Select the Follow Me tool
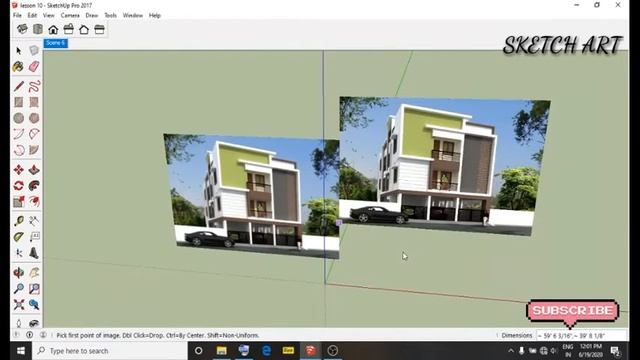 34,185
